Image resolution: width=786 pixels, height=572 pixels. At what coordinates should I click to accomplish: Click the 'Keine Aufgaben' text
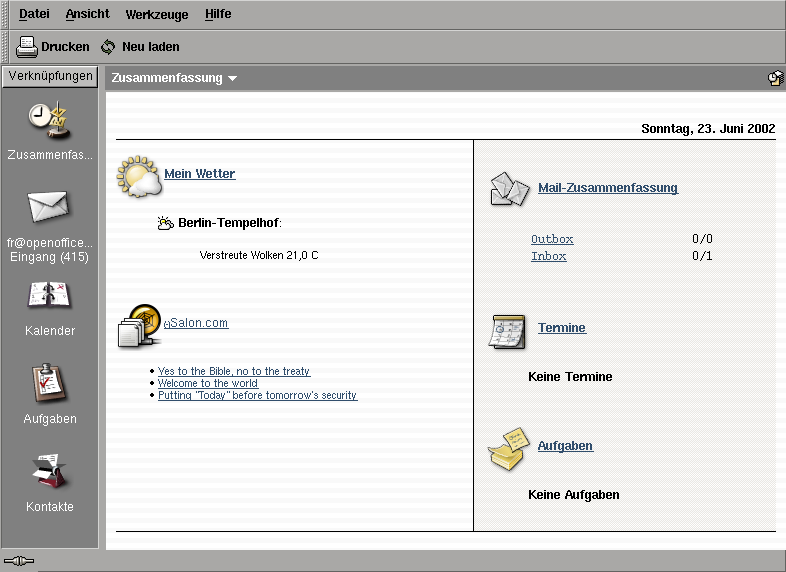click(573, 495)
